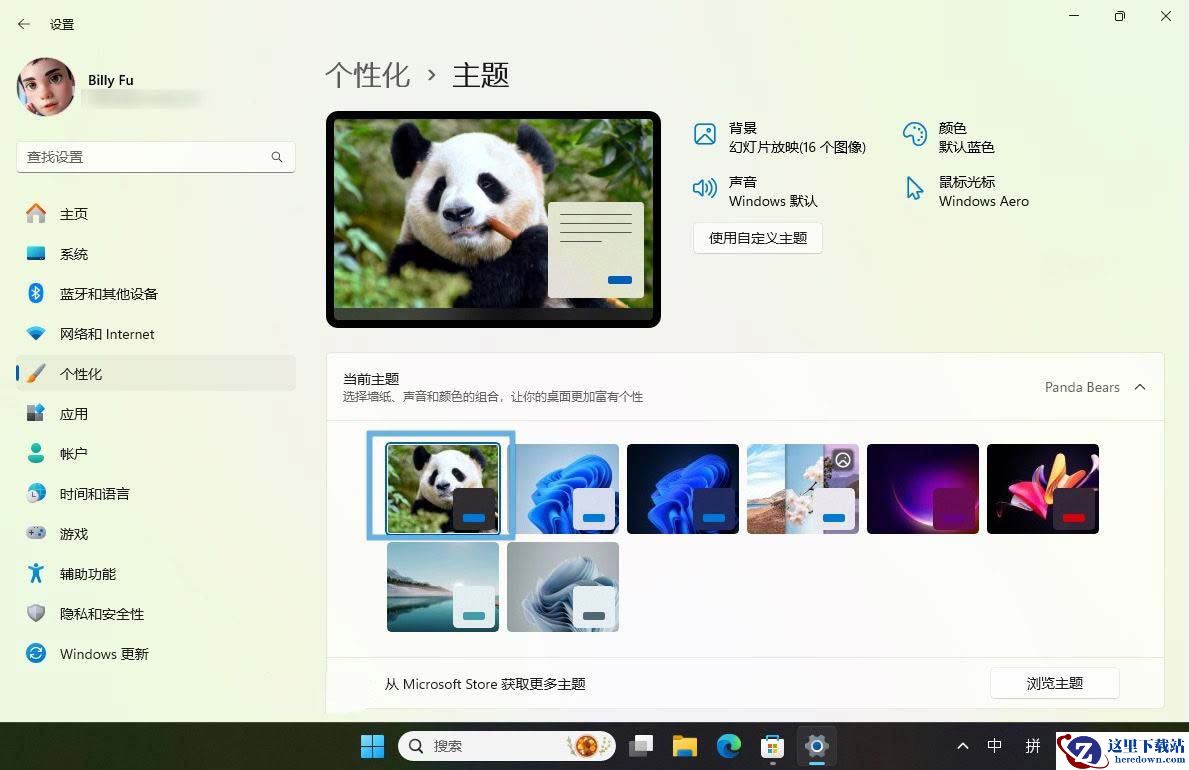This screenshot has width=1189, height=770.
Task: Click the 拼 IME mode indicator
Action: point(1033,746)
